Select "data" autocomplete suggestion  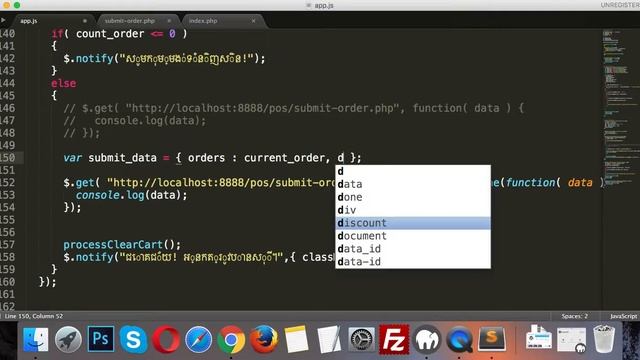(x=413, y=184)
